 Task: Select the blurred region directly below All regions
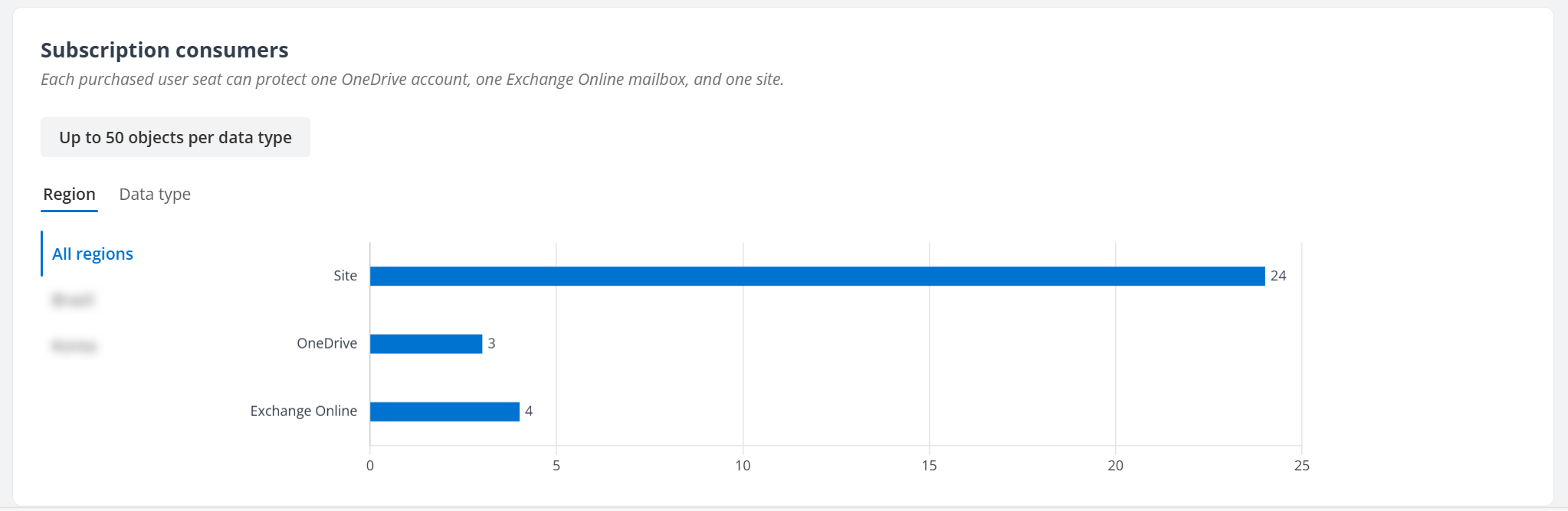(x=73, y=300)
